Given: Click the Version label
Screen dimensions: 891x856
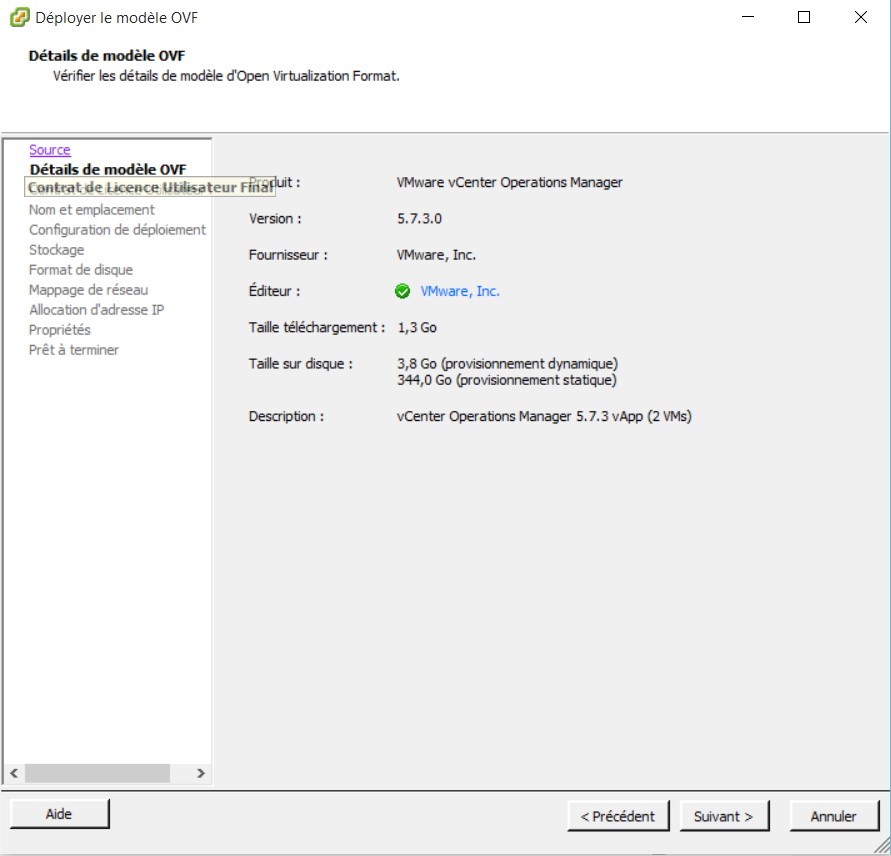Looking at the screenshot, I should [275, 219].
